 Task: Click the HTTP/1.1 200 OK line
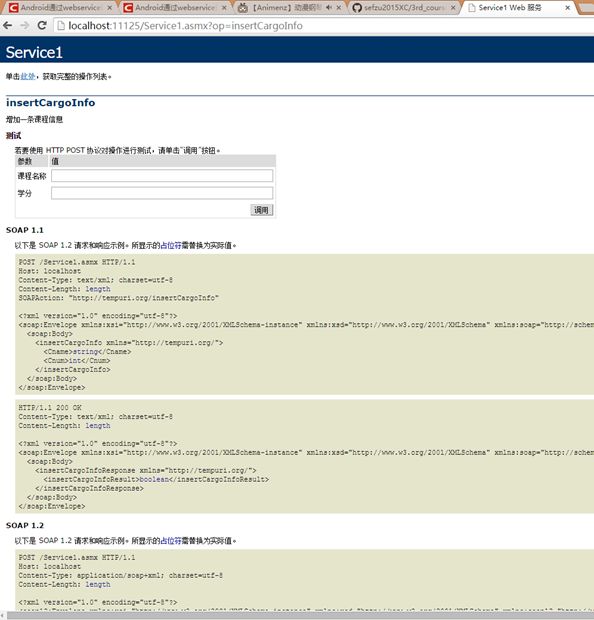pyautogui.click(x=50, y=408)
